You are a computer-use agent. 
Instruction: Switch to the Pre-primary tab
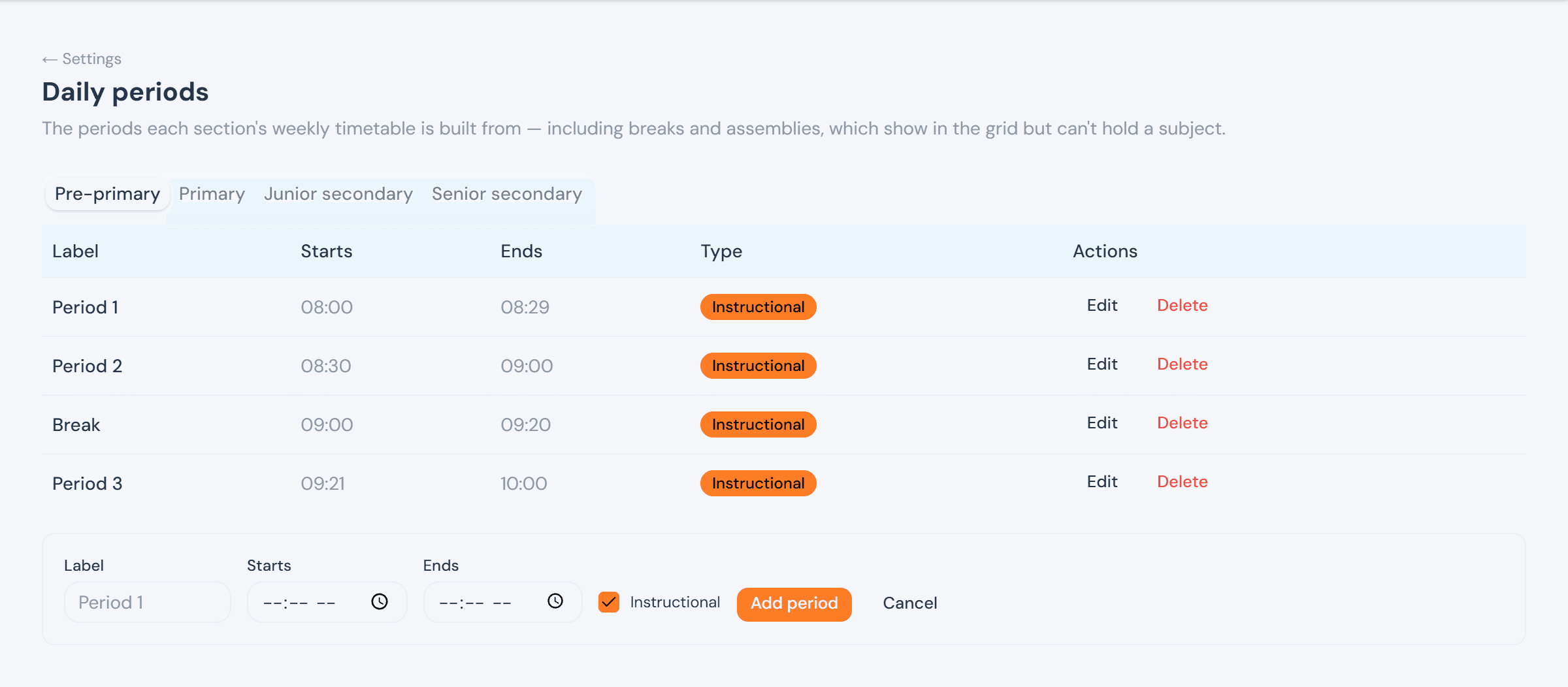pos(107,194)
